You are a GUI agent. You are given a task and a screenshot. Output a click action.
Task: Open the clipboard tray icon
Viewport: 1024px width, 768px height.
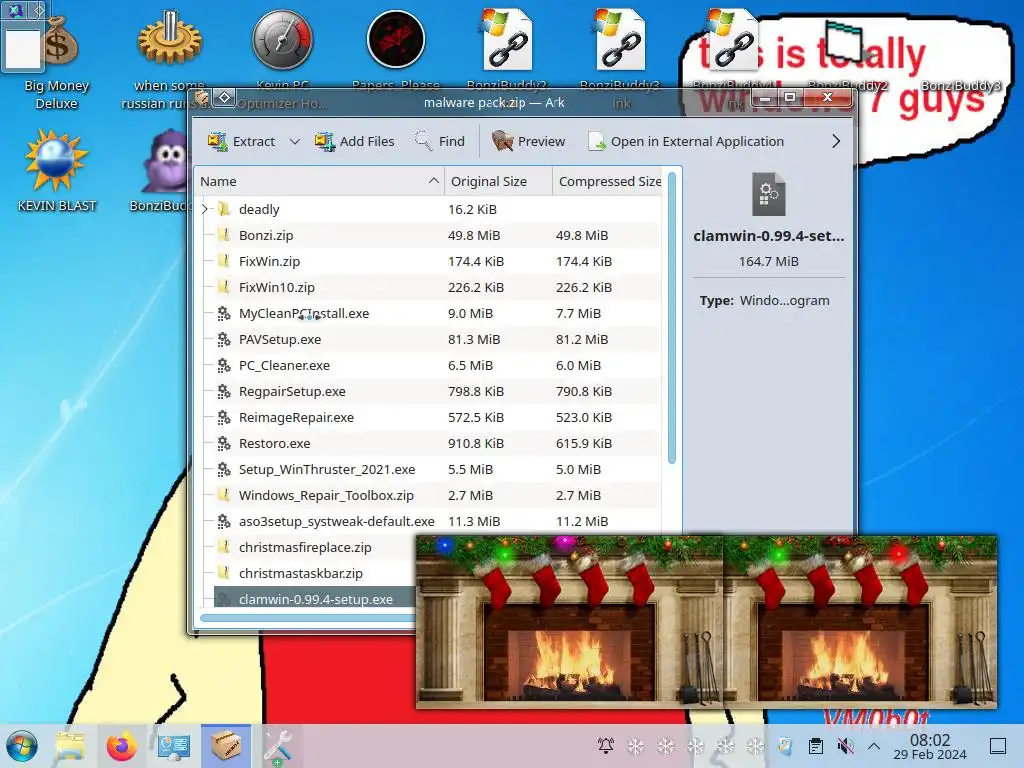pos(815,746)
